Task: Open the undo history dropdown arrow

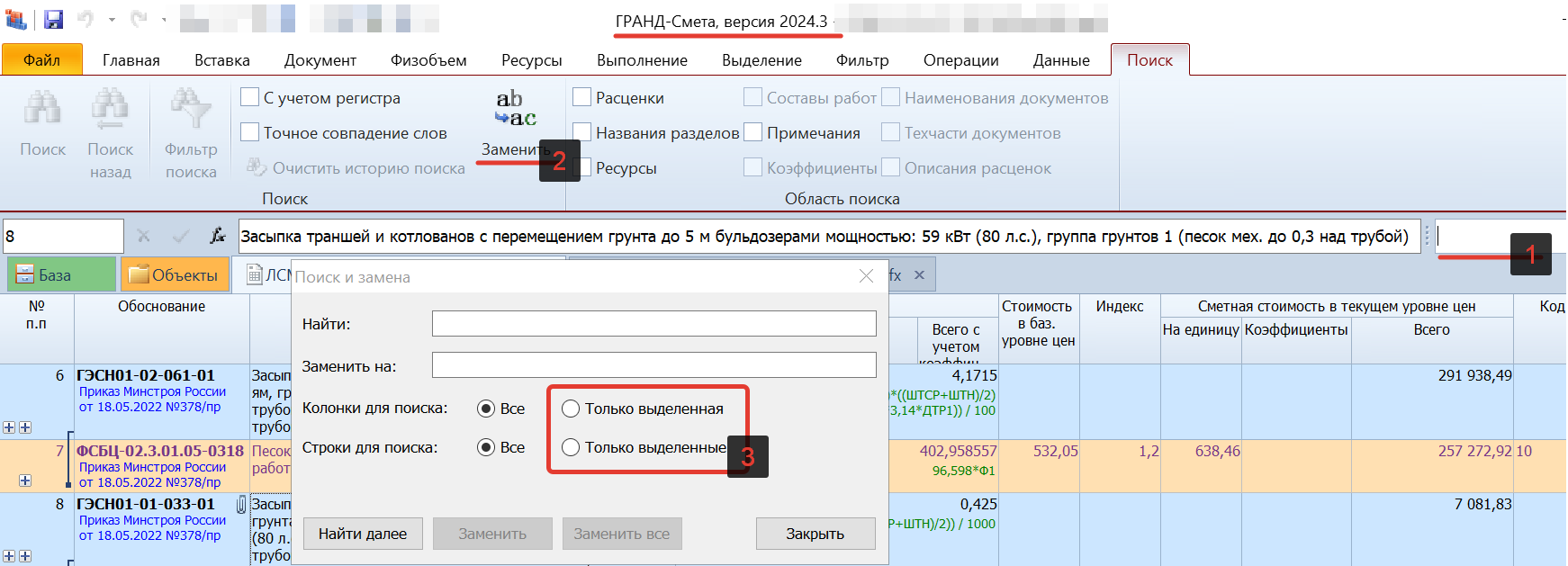Action: pyautogui.click(x=112, y=19)
